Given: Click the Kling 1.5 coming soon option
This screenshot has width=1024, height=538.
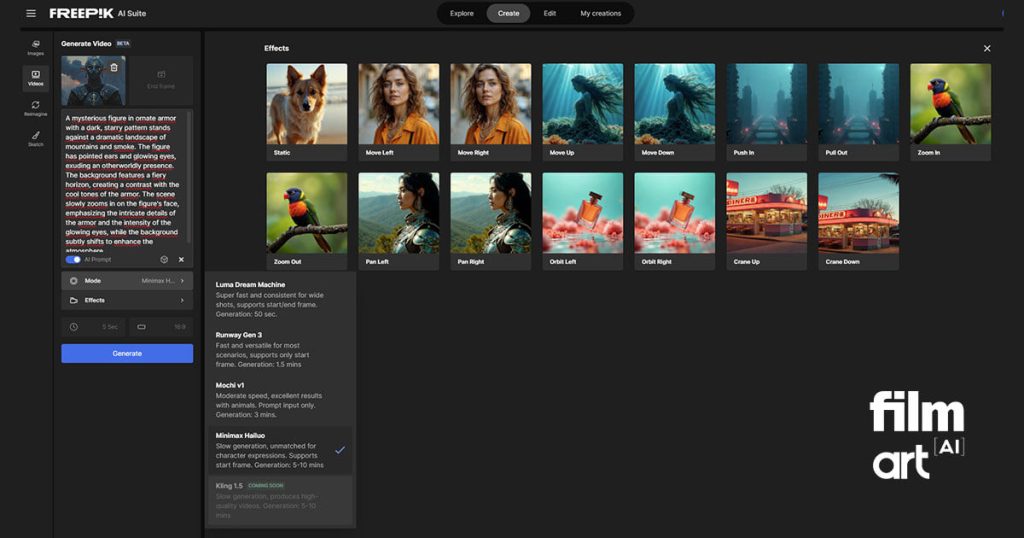Looking at the screenshot, I should [280, 500].
